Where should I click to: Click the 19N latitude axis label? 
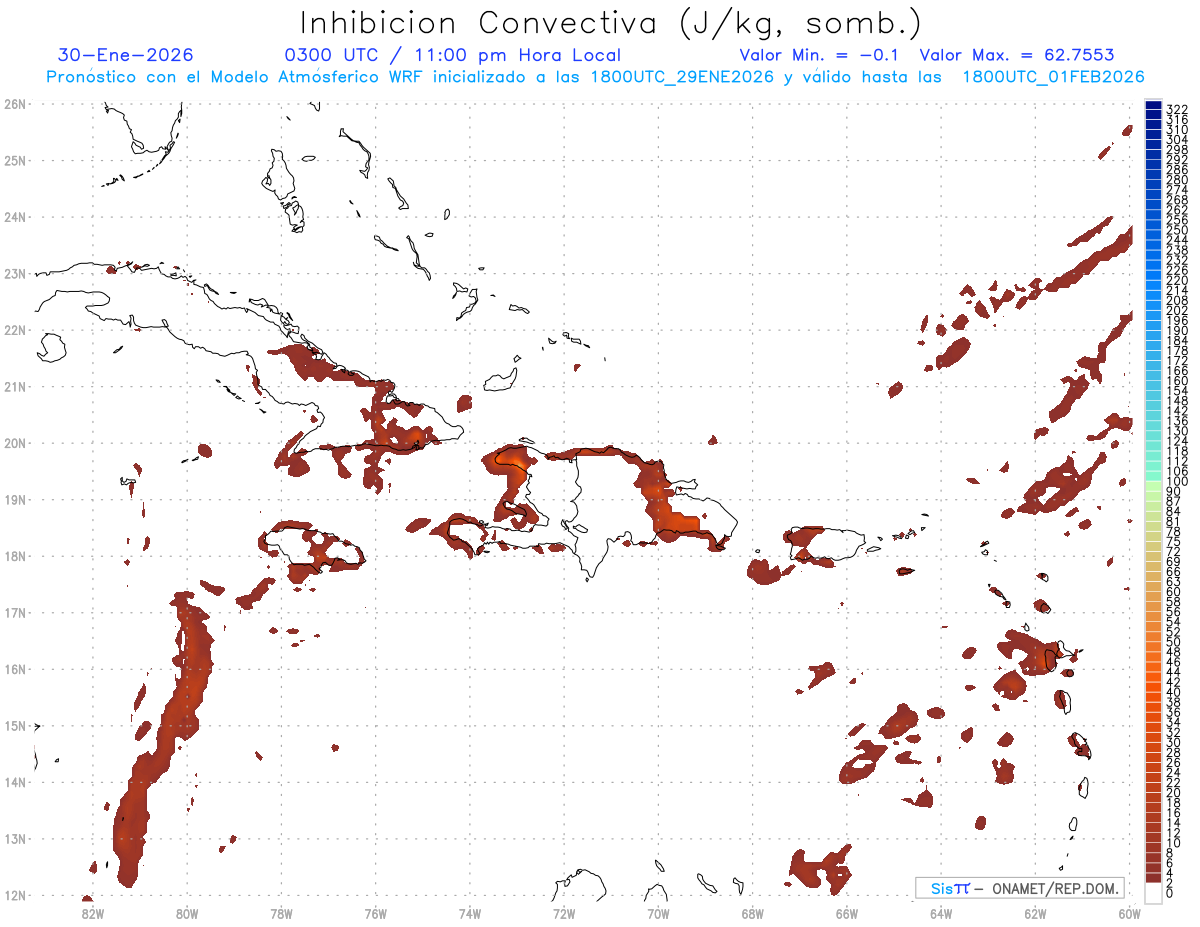pyautogui.click(x=15, y=499)
